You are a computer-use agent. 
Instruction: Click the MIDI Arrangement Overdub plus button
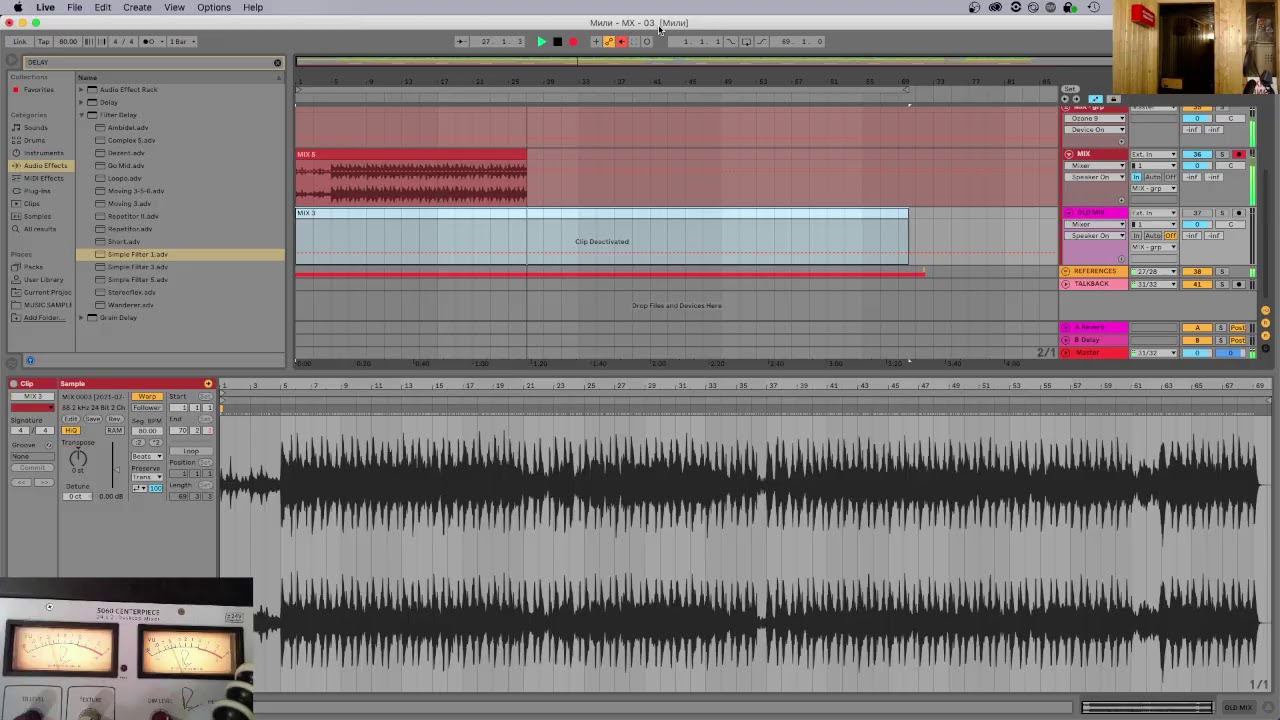point(596,41)
